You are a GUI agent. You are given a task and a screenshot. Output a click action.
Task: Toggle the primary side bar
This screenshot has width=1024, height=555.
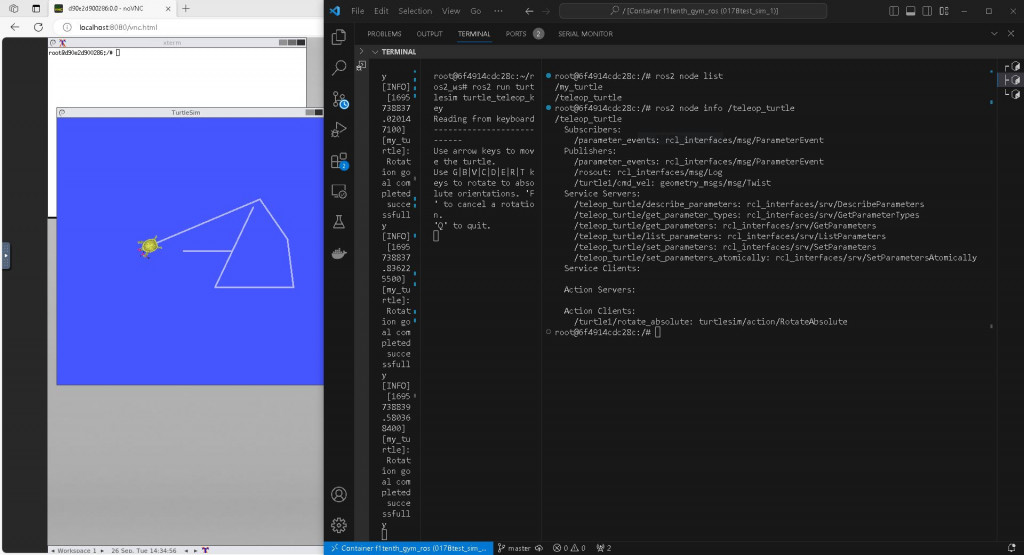pyautogui.click(x=893, y=10)
